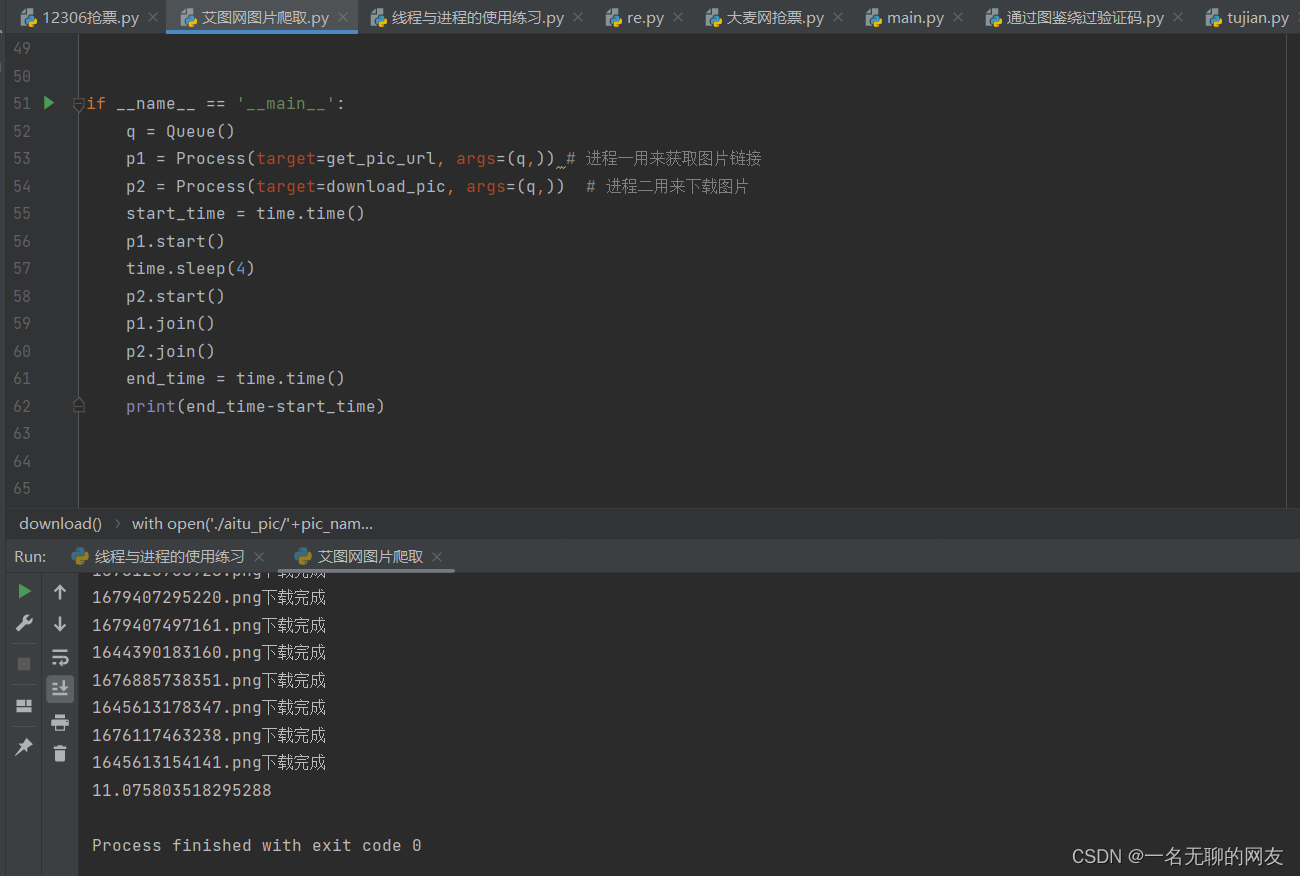The image size is (1300, 876).
Task: Close the 大麦网抢票.py tab
Action: click(x=838, y=17)
